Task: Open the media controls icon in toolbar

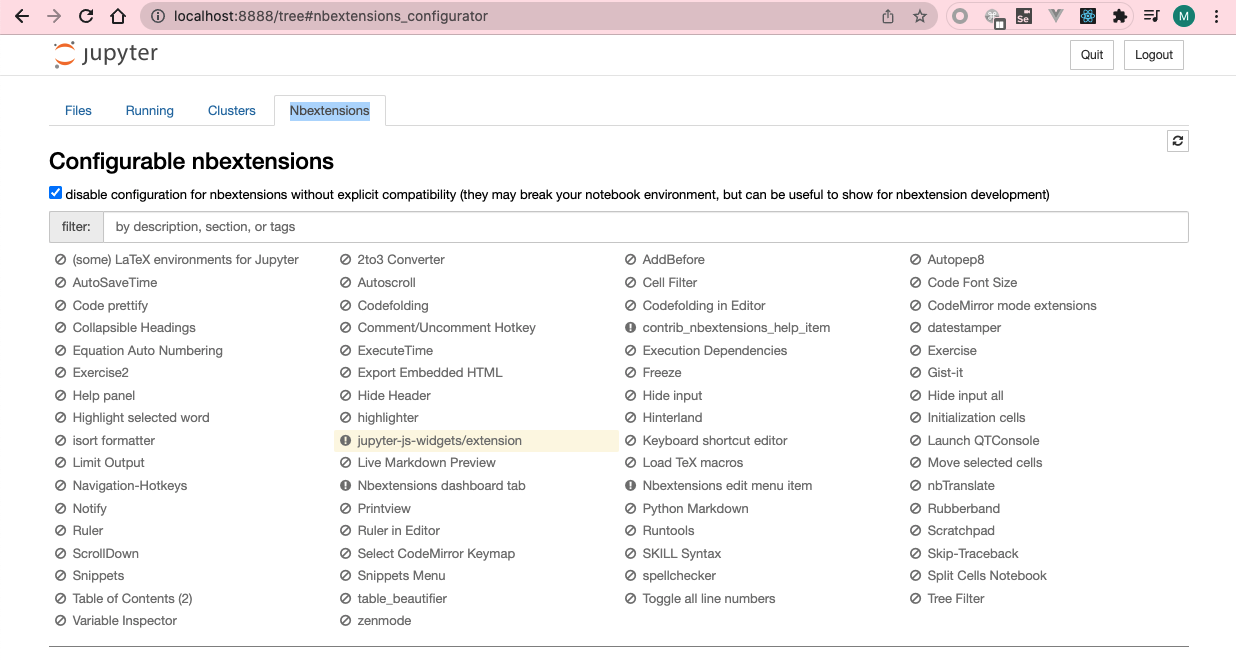Action: click(x=1152, y=17)
